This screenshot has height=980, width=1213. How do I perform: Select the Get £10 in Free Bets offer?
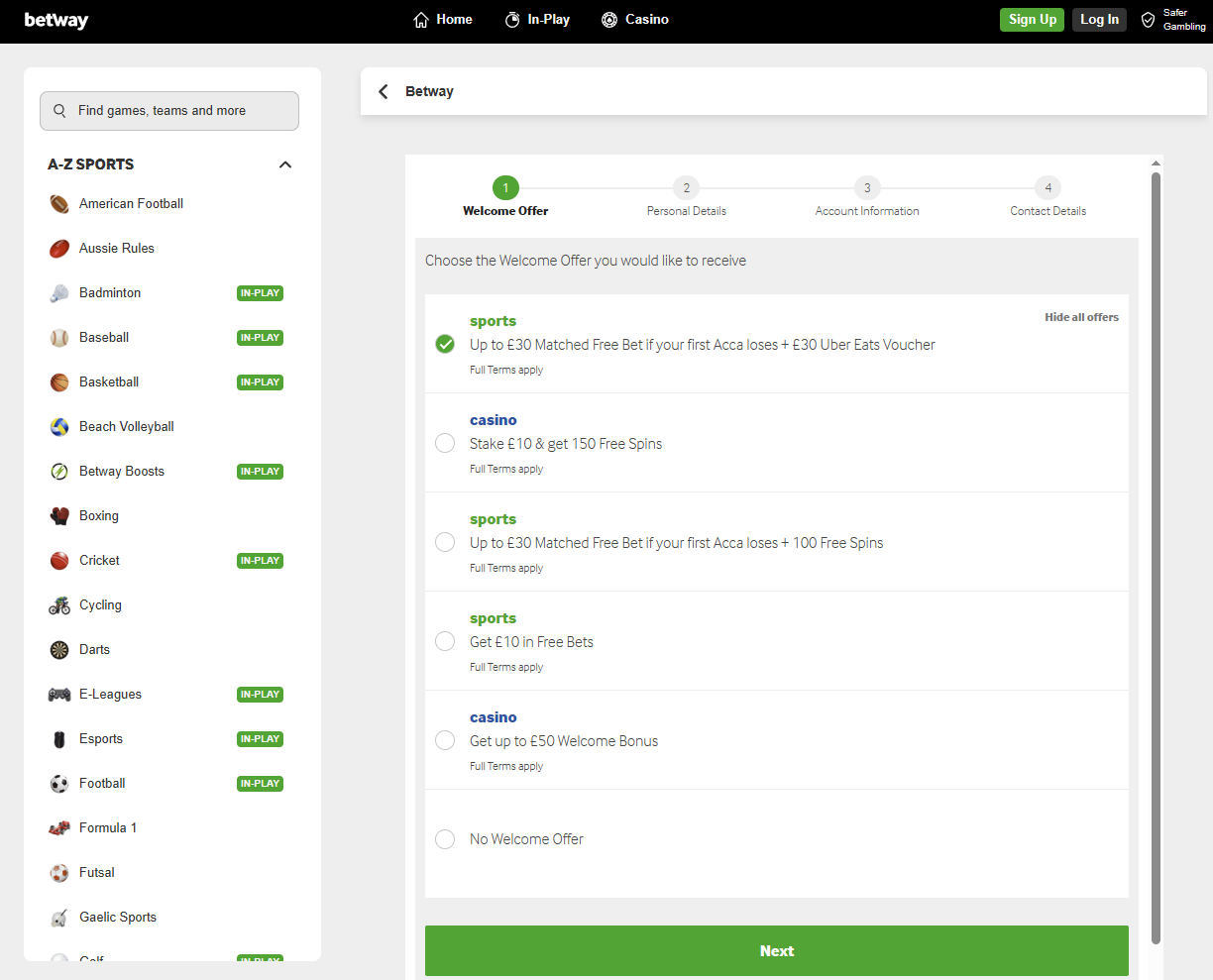pyautogui.click(x=445, y=641)
